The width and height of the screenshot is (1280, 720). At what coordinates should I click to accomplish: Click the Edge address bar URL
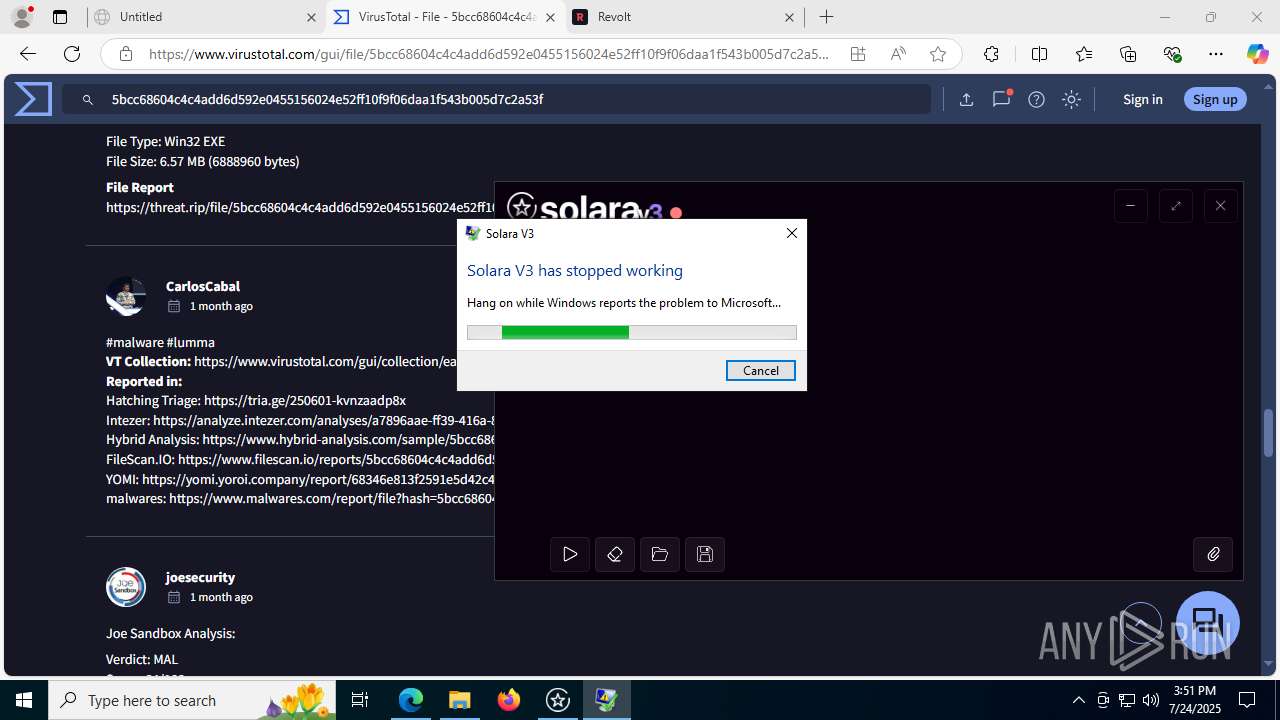click(489, 54)
